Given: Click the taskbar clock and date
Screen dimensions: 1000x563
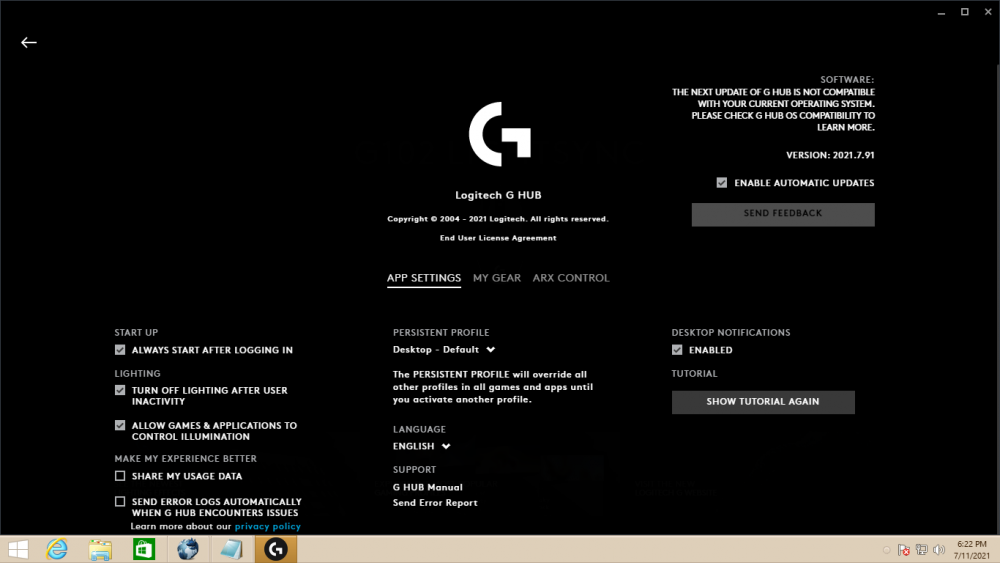Looking at the screenshot, I should click(970, 549).
